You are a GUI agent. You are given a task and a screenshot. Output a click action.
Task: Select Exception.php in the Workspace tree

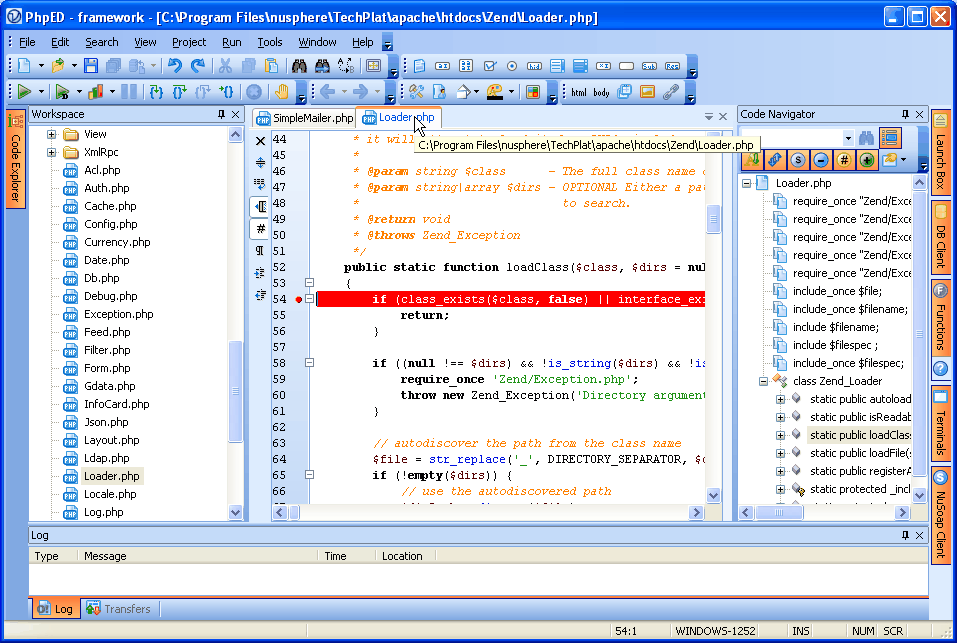(118, 314)
